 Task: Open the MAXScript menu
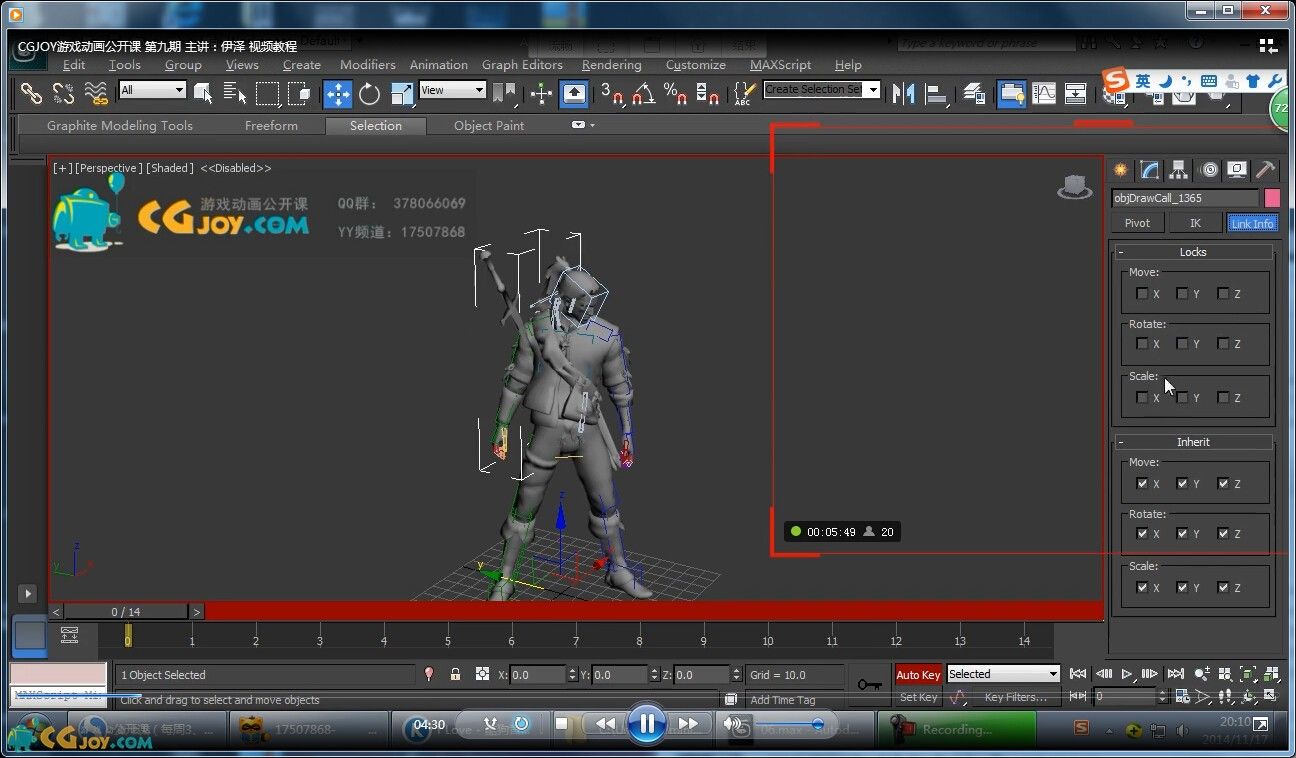point(780,65)
